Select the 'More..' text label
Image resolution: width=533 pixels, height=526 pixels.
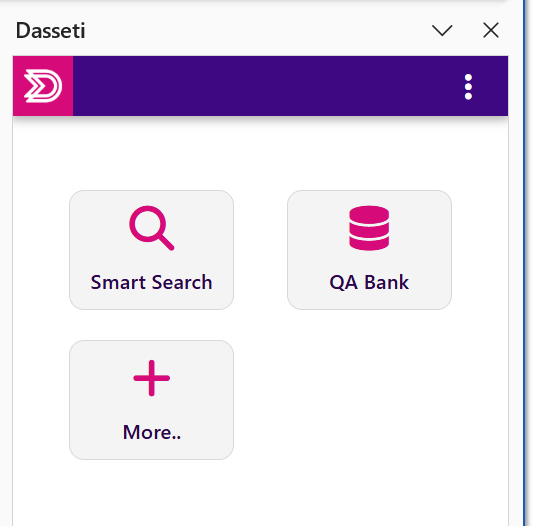pos(152,432)
